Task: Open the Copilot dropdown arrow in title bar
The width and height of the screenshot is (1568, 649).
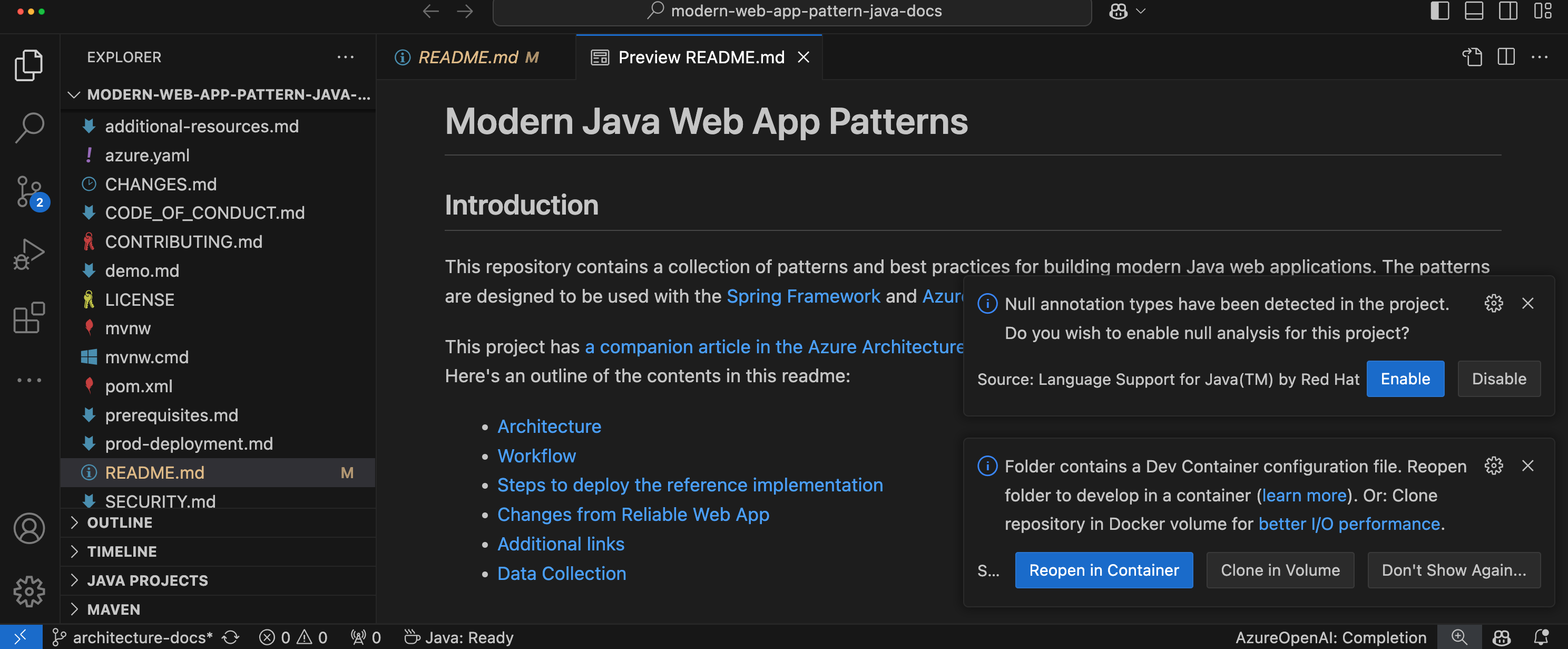Action: [1141, 11]
